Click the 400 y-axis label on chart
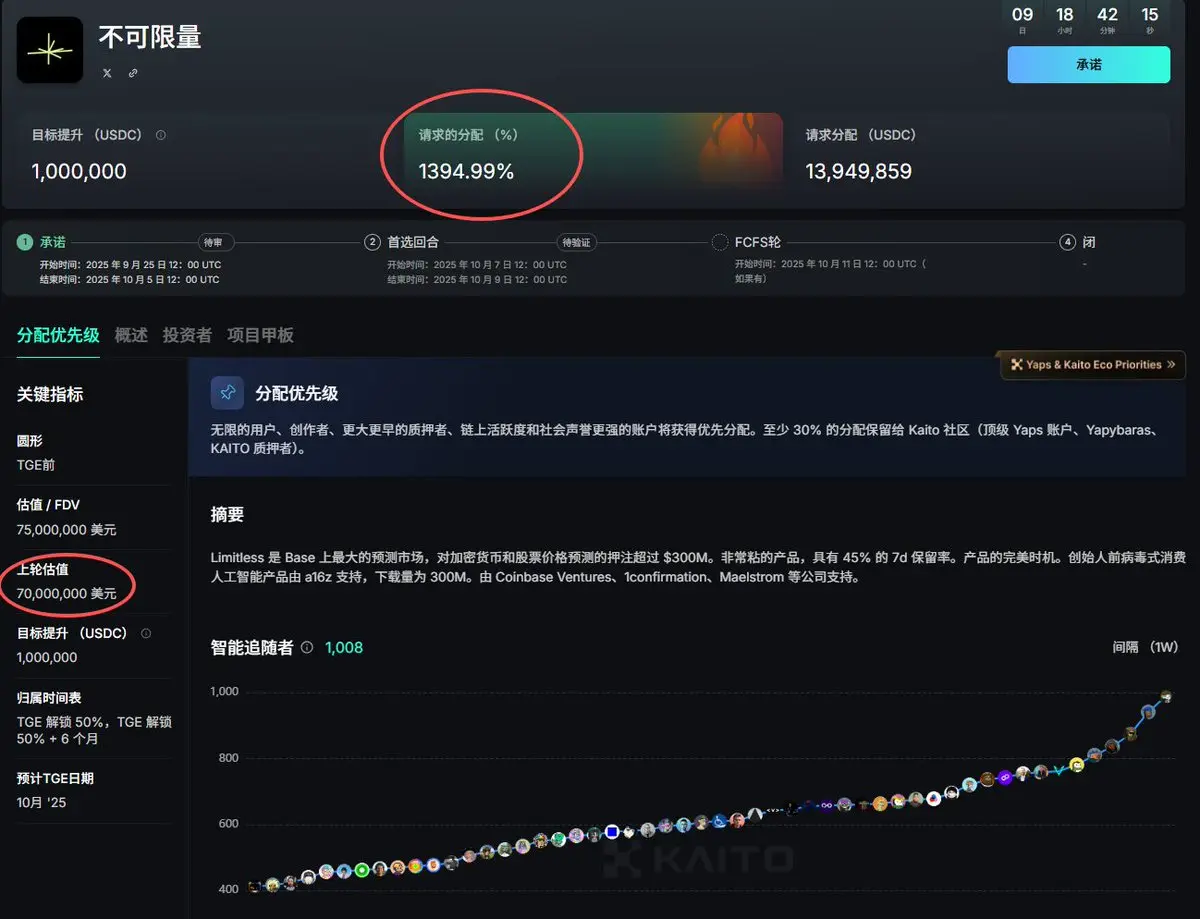This screenshot has width=1200, height=919. pos(229,889)
